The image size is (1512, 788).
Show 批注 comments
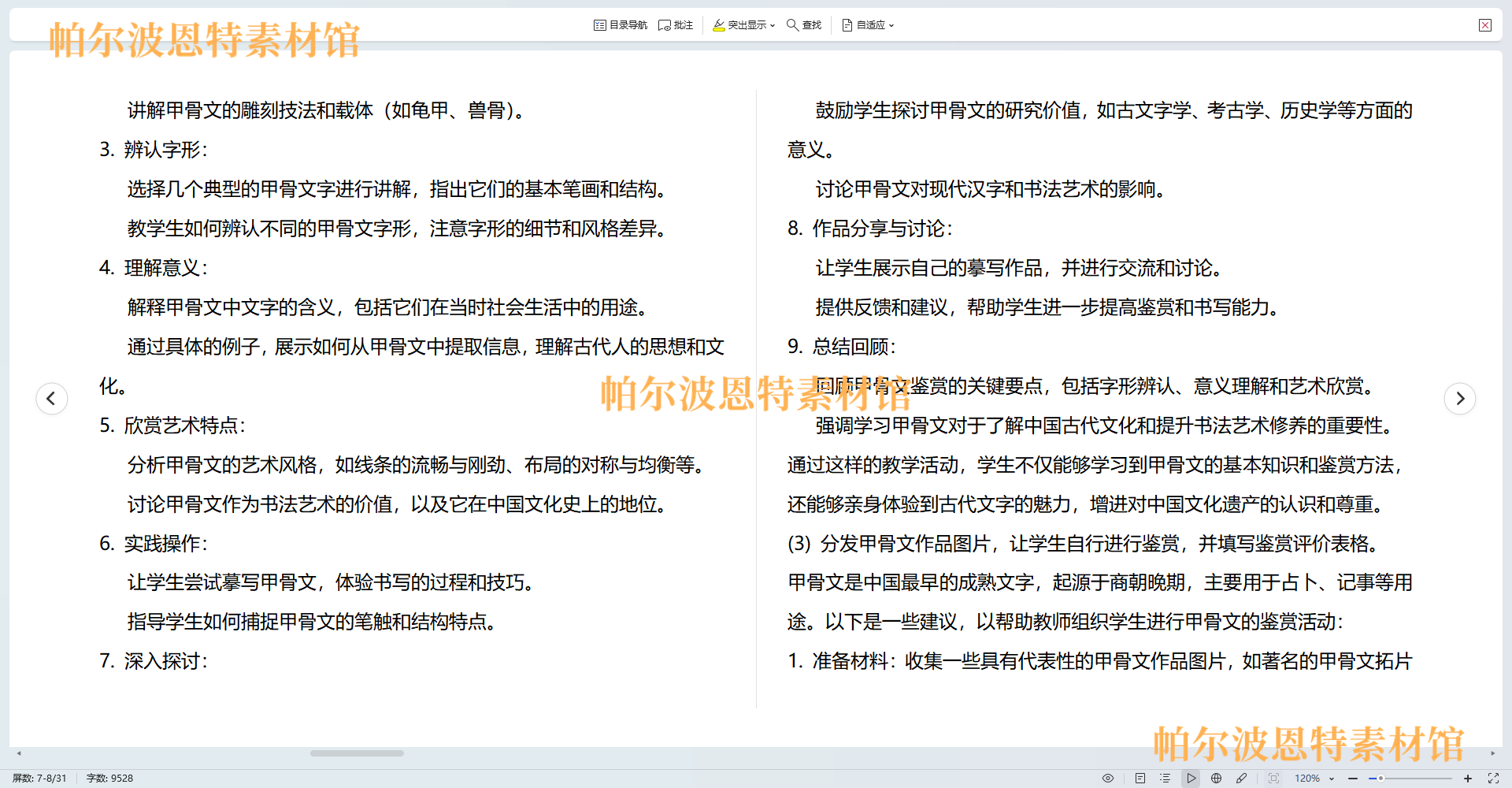[x=676, y=25]
